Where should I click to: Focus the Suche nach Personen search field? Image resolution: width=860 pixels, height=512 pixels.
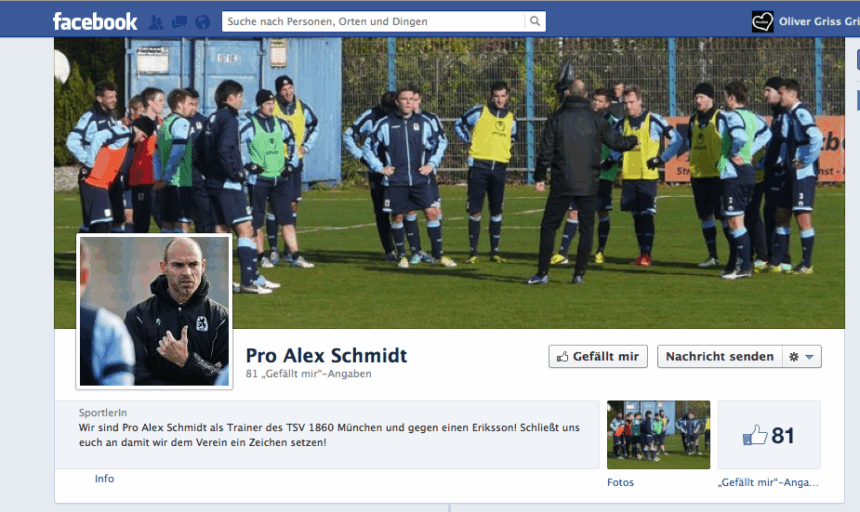(x=373, y=21)
